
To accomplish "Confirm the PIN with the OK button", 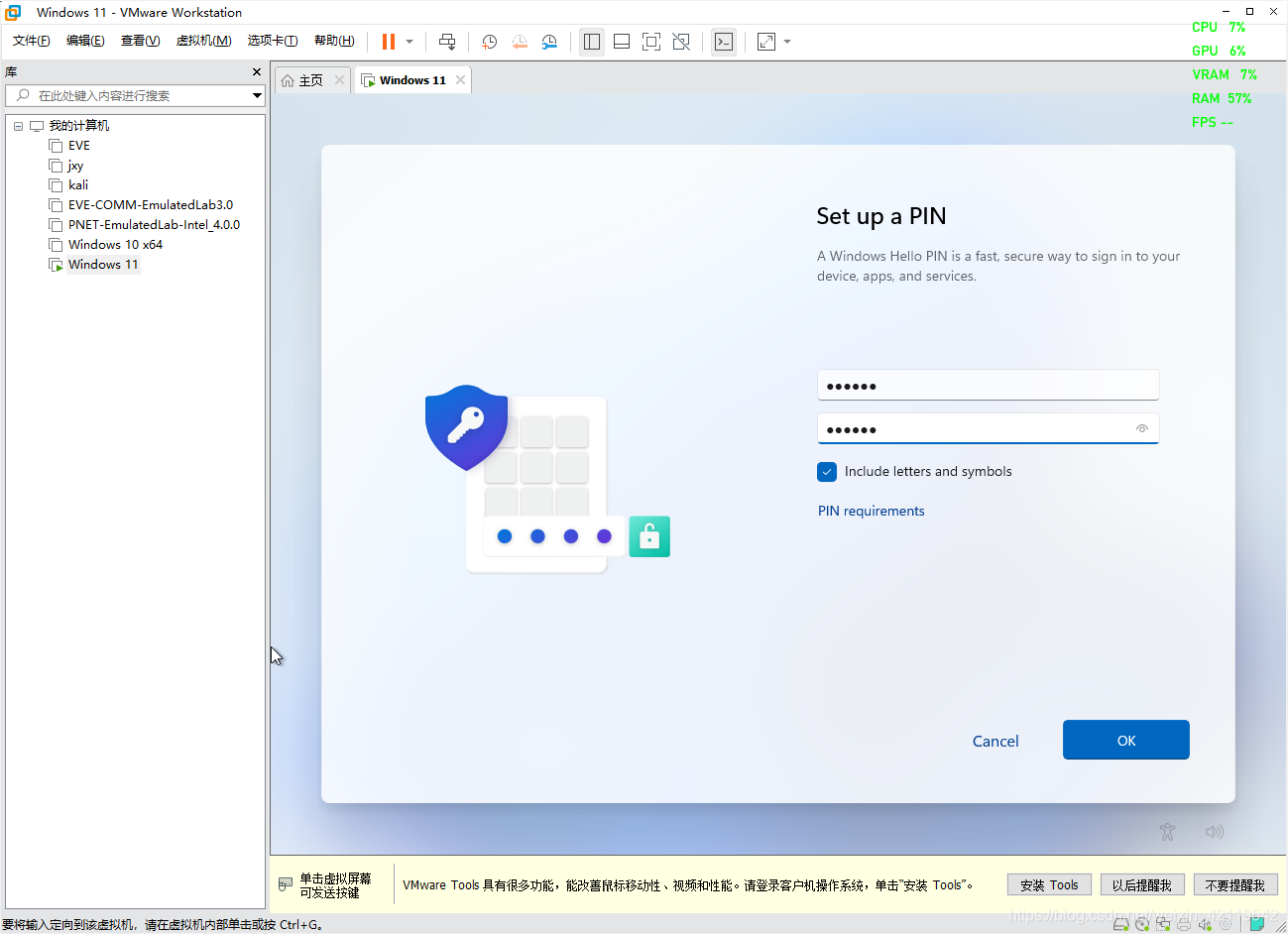I will (x=1125, y=740).
